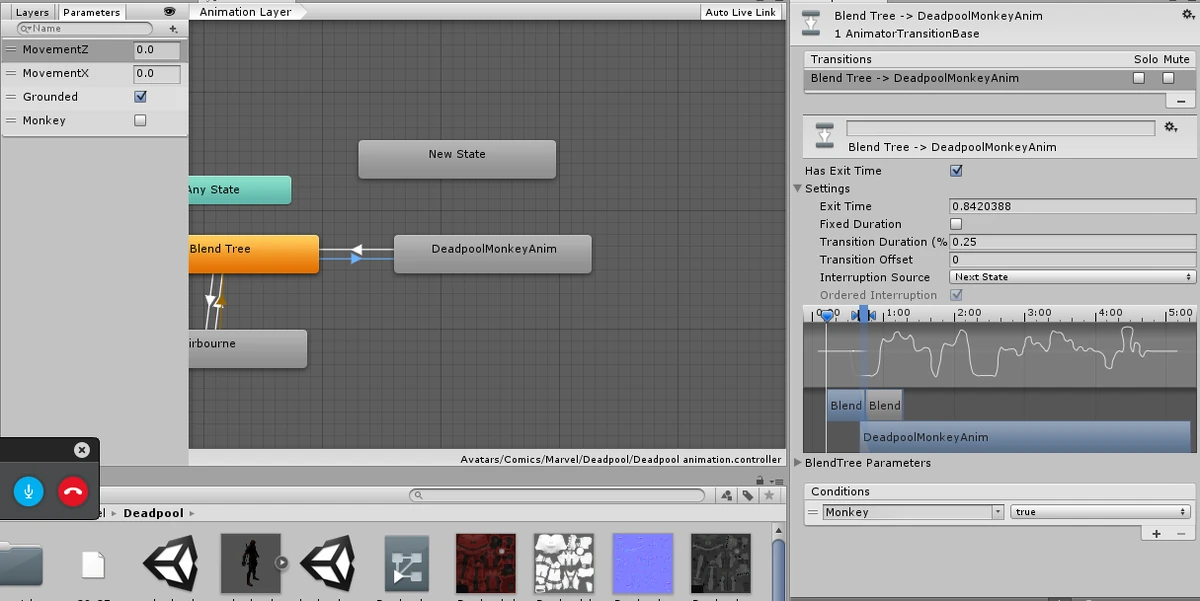Mute microphone with blue mic icon

[x=29, y=491]
